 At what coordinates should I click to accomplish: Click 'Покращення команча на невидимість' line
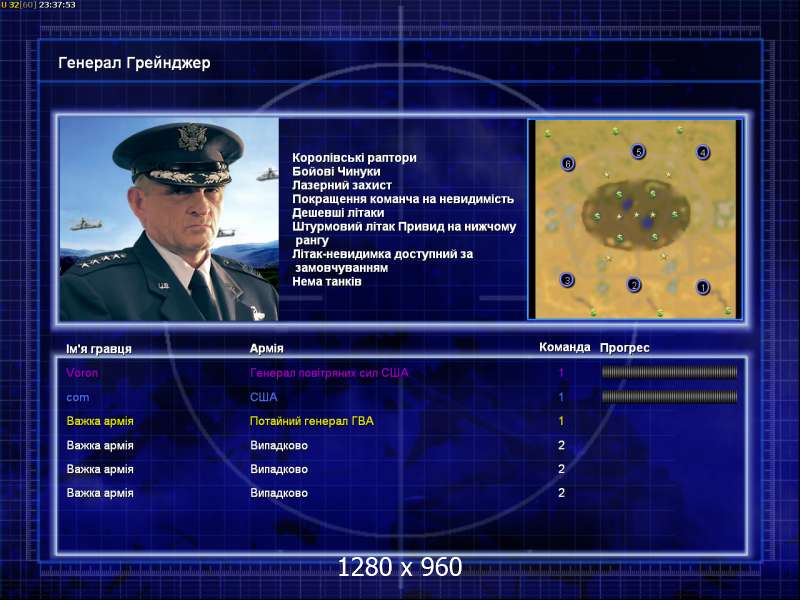tap(403, 199)
